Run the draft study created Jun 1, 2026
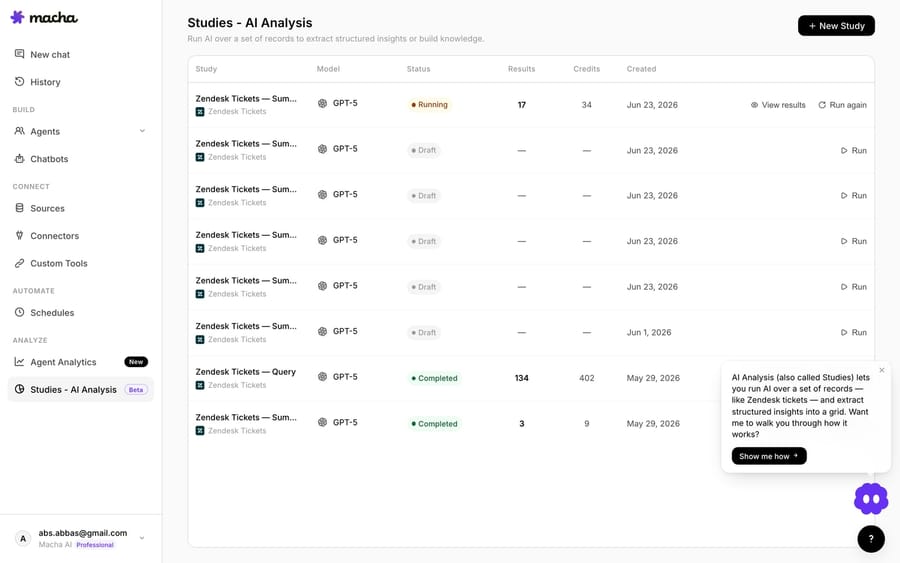This screenshot has width=900, height=563. [854, 332]
